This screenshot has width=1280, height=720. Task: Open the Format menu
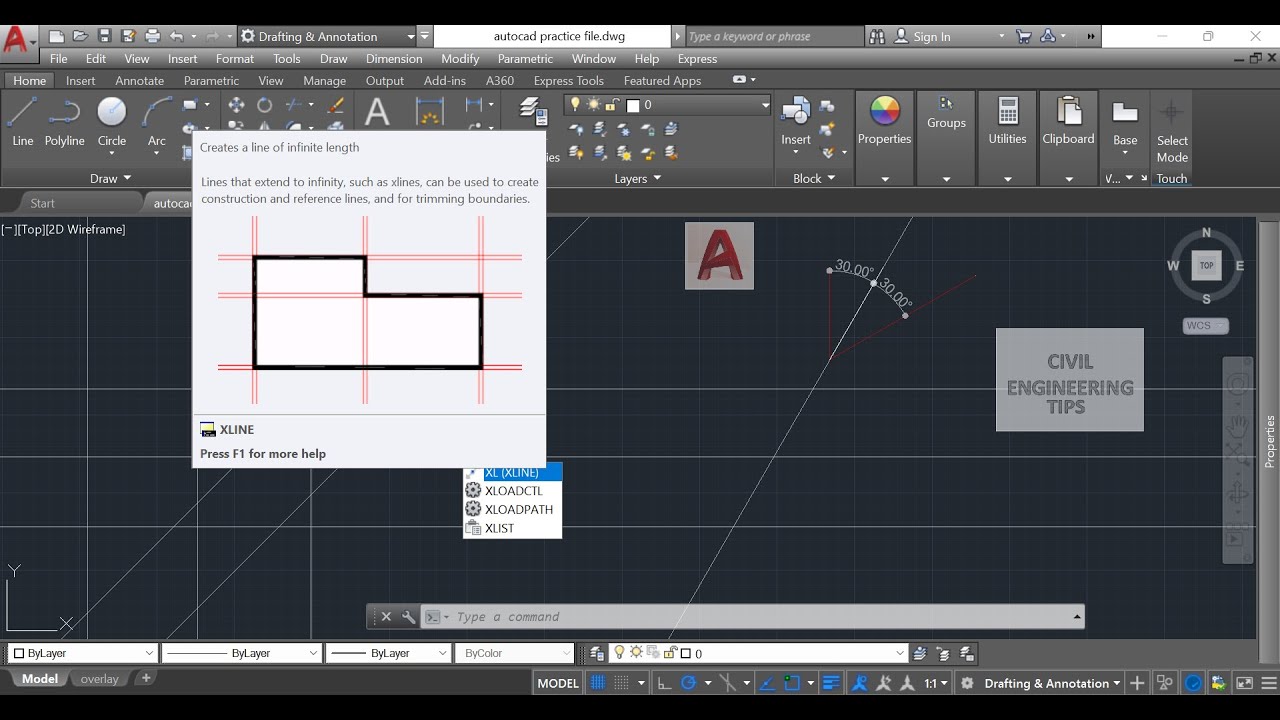[235, 59]
